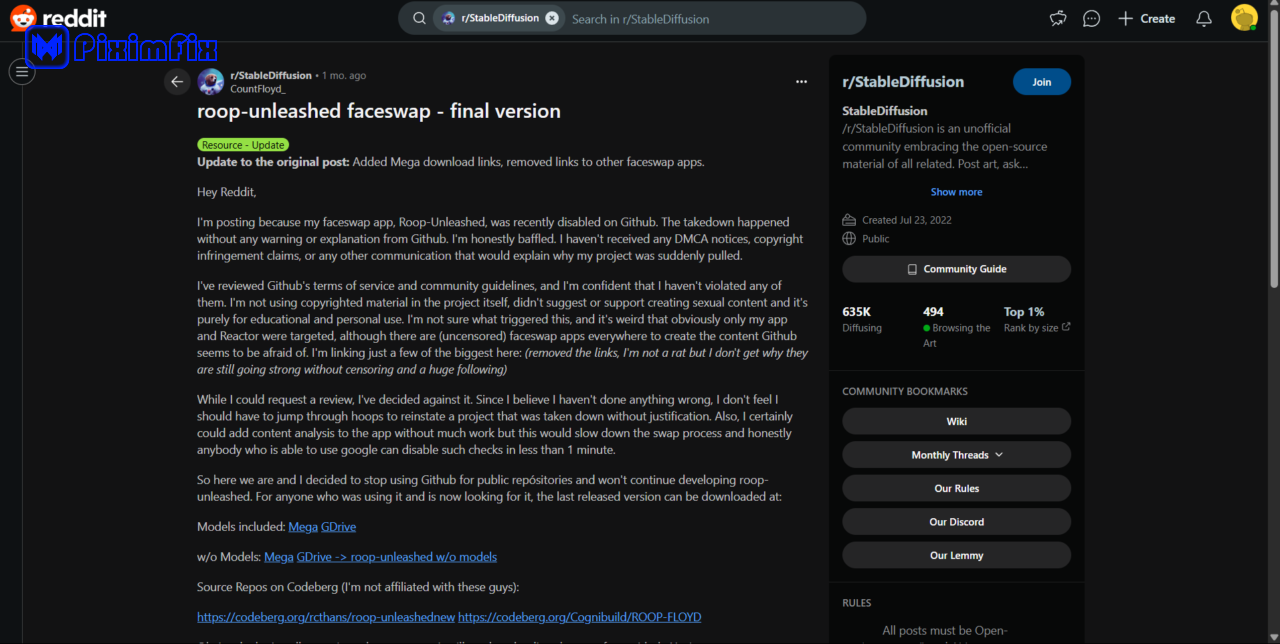
Task: Open the user profile avatar menu
Action: point(1244,18)
